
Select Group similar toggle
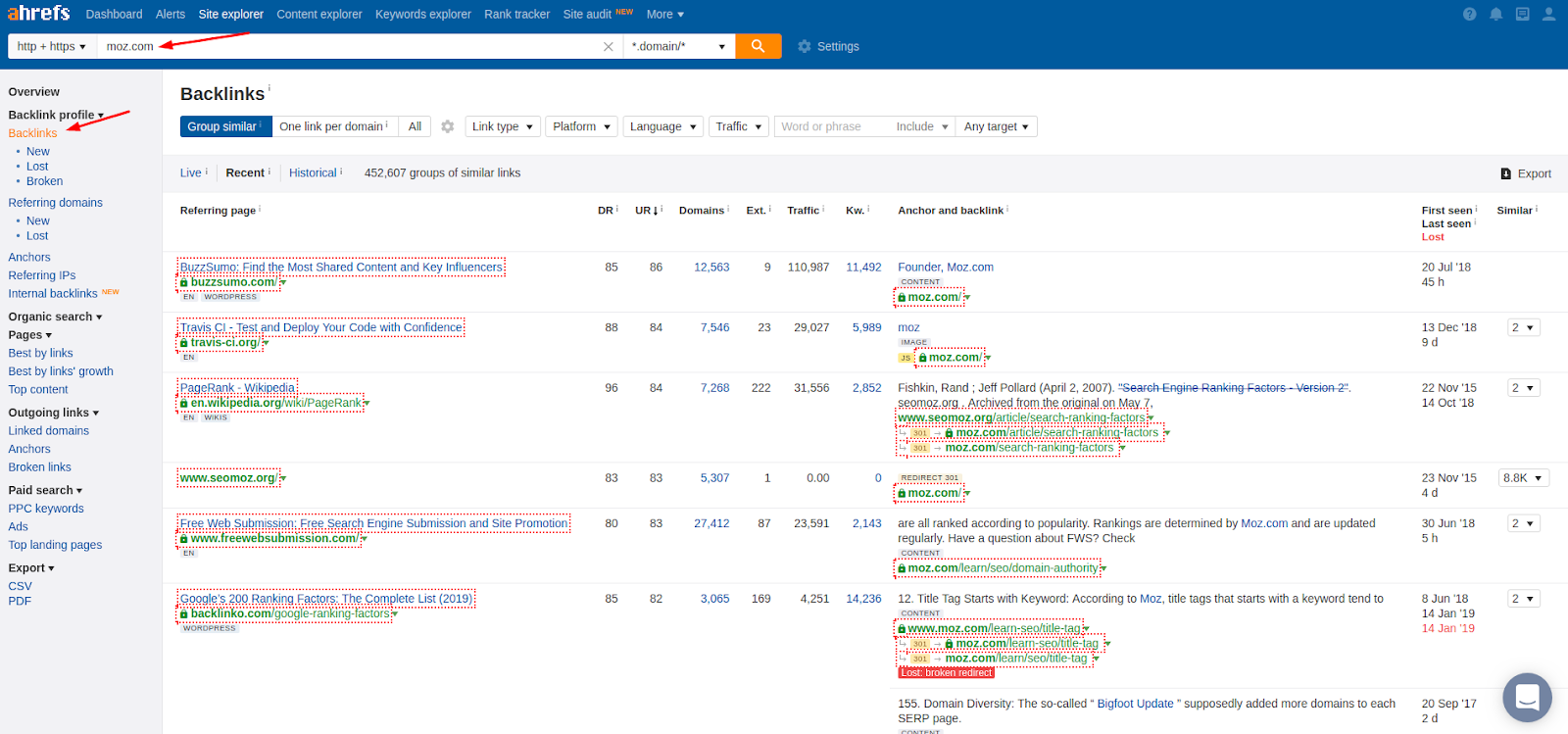click(225, 126)
